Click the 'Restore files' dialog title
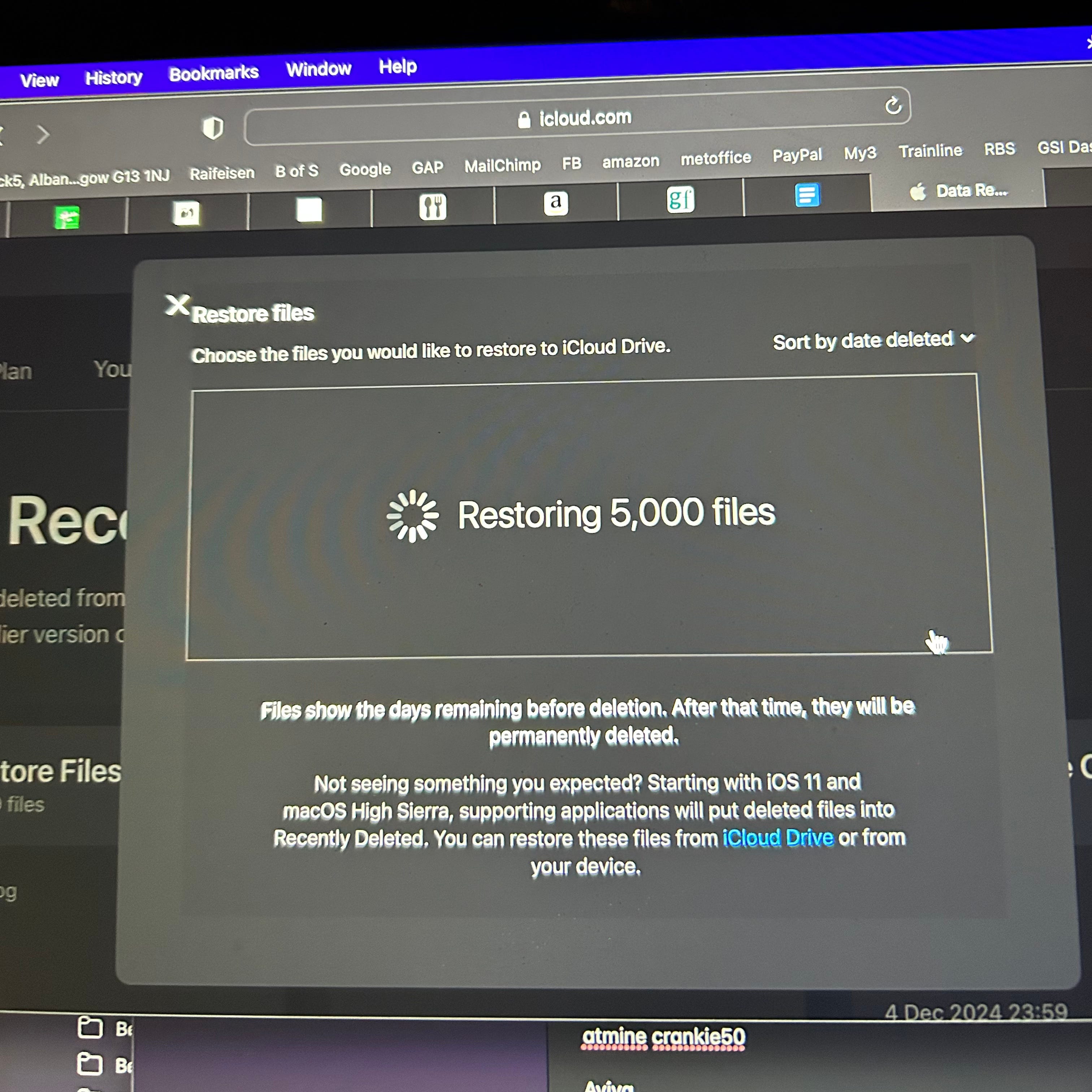This screenshot has width=1092, height=1092. pyautogui.click(x=253, y=314)
